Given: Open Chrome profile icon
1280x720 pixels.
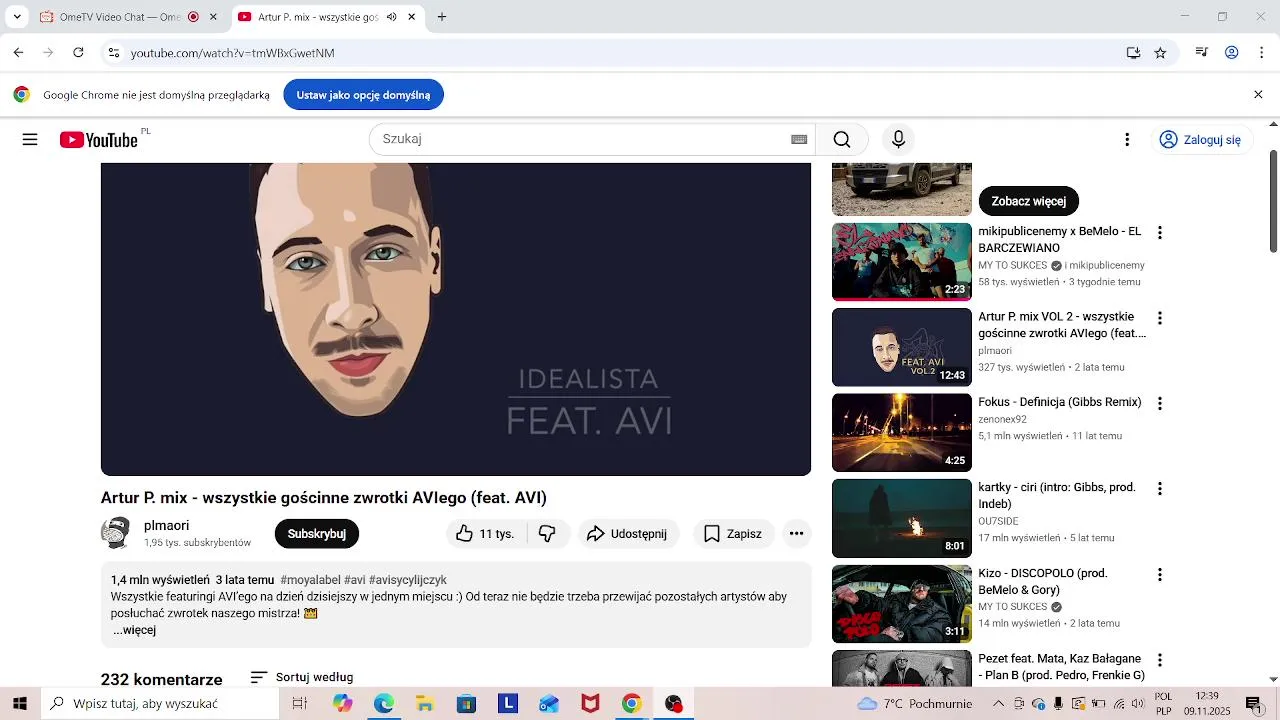Looking at the screenshot, I should (x=1232, y=53).
